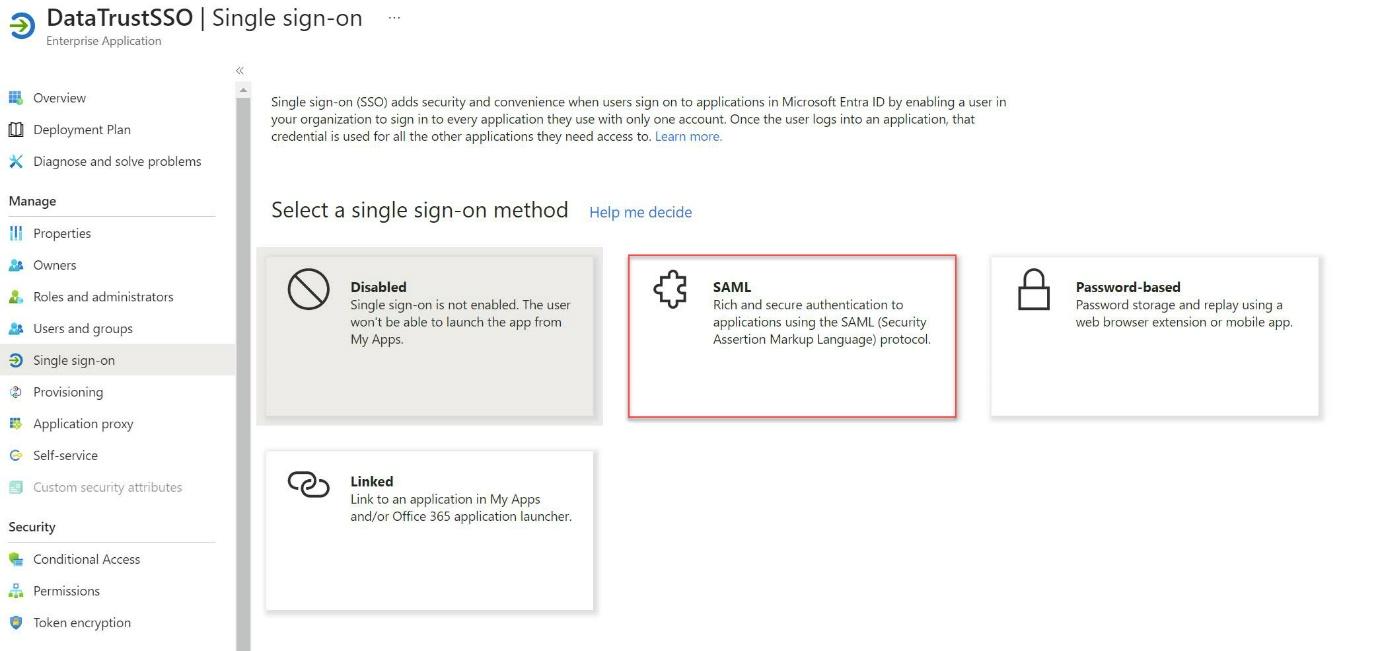Select the Linked sign-on method card

pos(429,530)
